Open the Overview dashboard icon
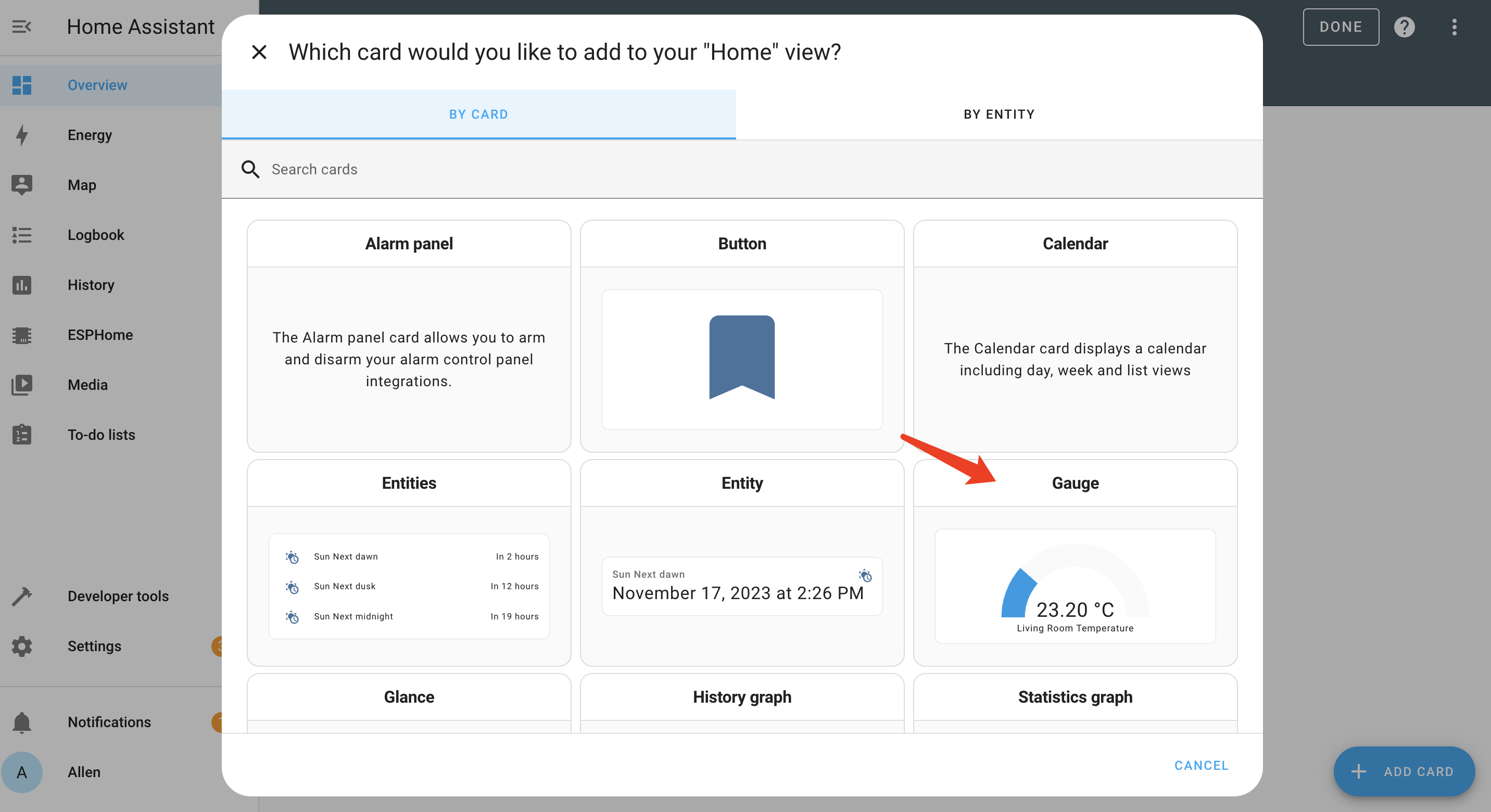Image resolution: width=1491 pixels, height=812 pixels. 22,85
